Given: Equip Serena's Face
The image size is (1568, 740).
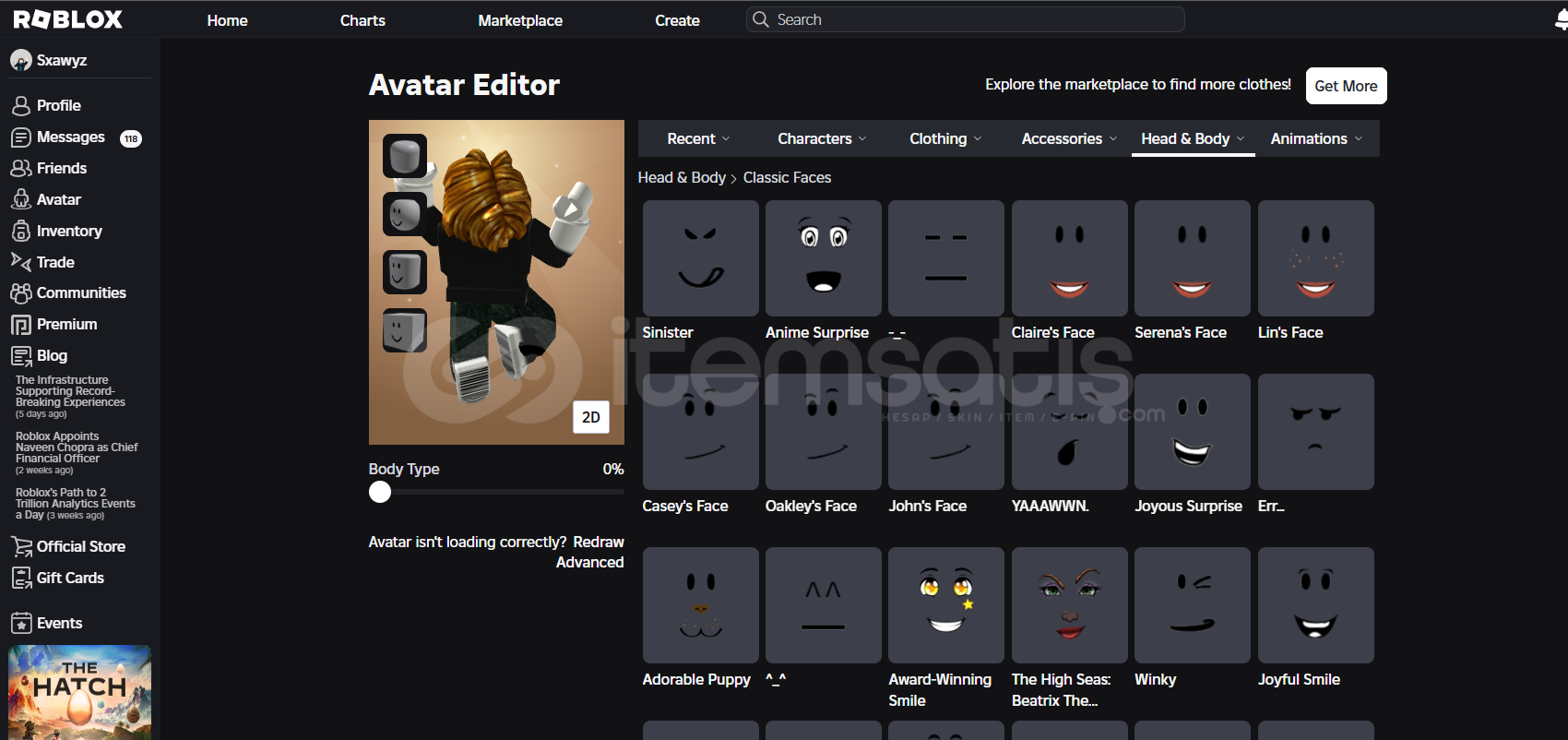Looking at the screenshot, I should (1193, 258).
